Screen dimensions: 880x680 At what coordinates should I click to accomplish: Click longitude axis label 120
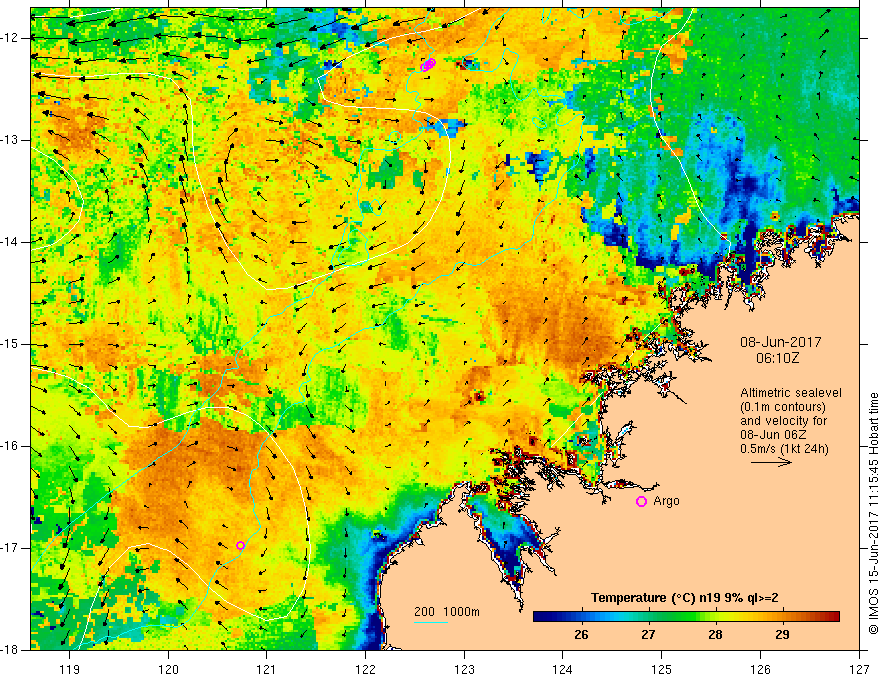(168, 669)
